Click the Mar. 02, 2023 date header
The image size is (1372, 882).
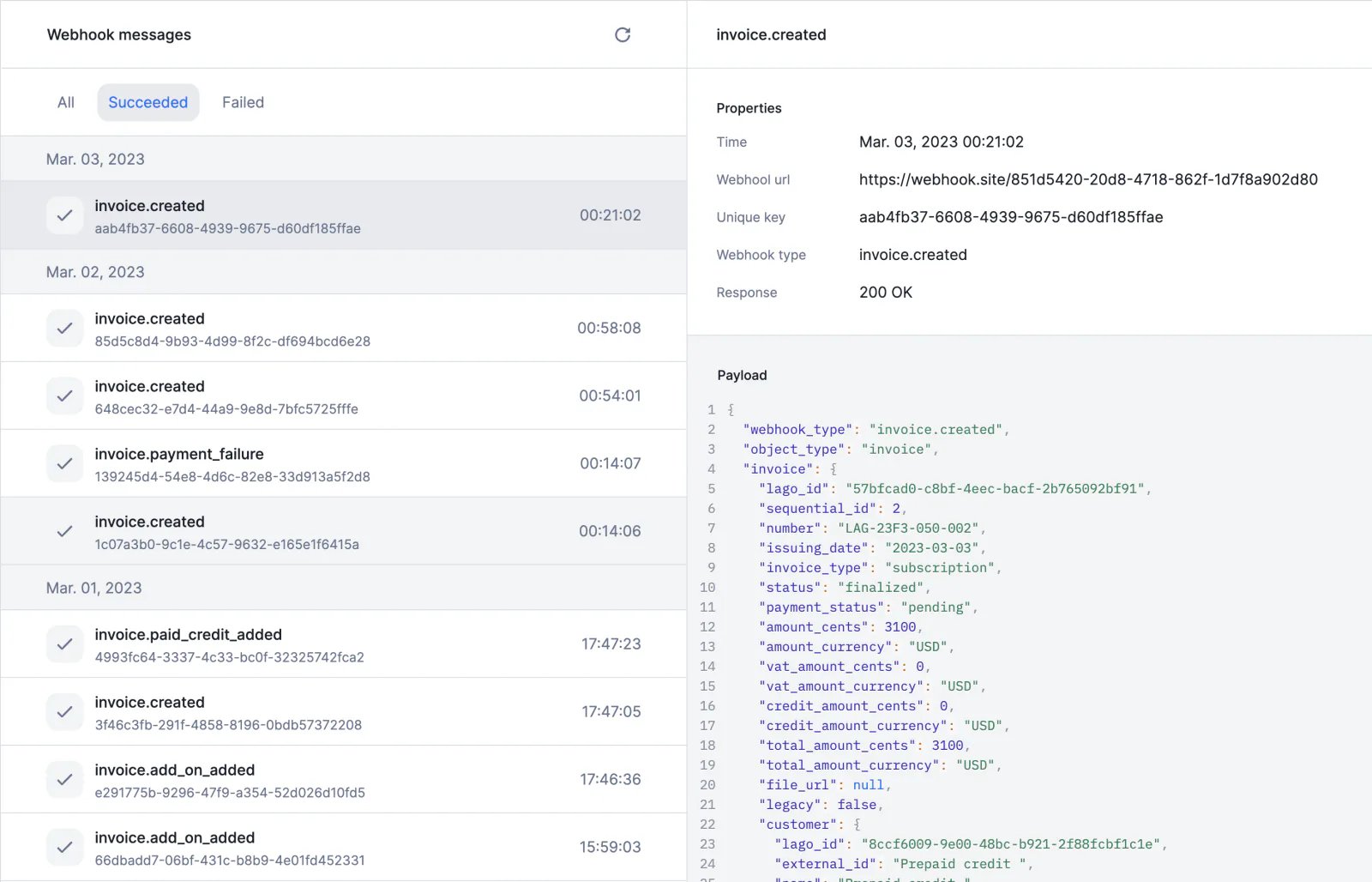tap(95, 272)
